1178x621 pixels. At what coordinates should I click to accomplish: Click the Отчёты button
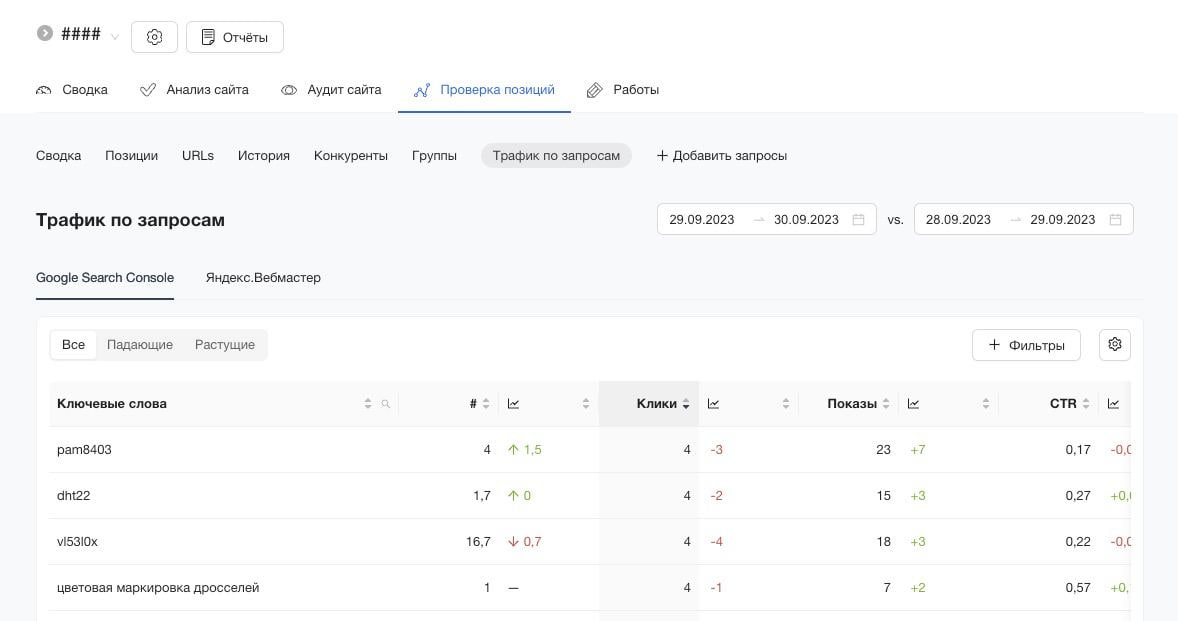(x=235, y=37)
